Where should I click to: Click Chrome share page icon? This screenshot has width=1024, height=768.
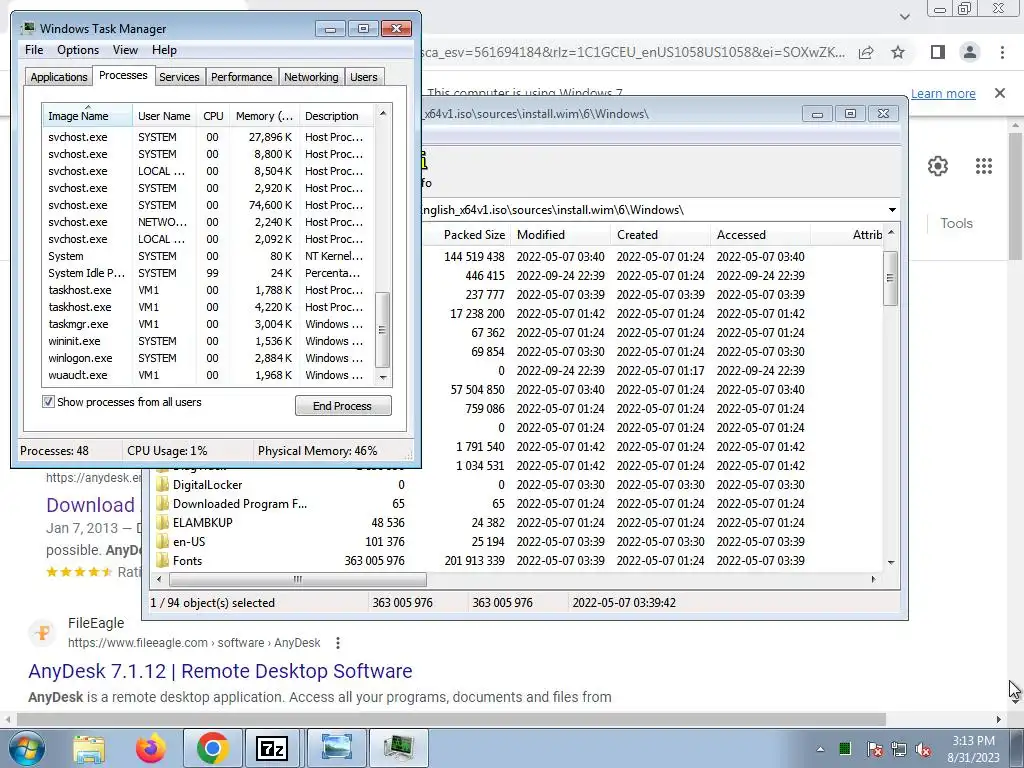tap(866, 52)
